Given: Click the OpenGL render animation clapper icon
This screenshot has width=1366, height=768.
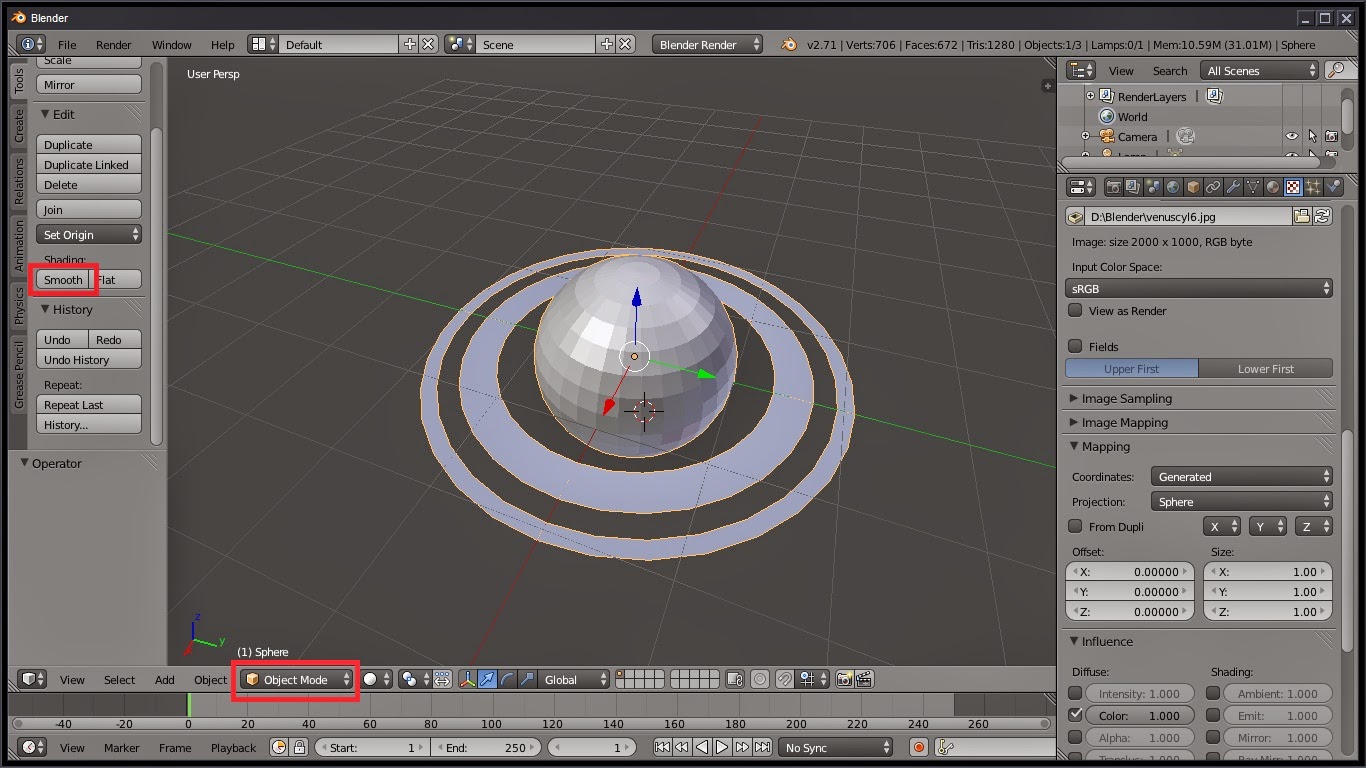Looking at the screenshot, I should (x=864, y=679).
